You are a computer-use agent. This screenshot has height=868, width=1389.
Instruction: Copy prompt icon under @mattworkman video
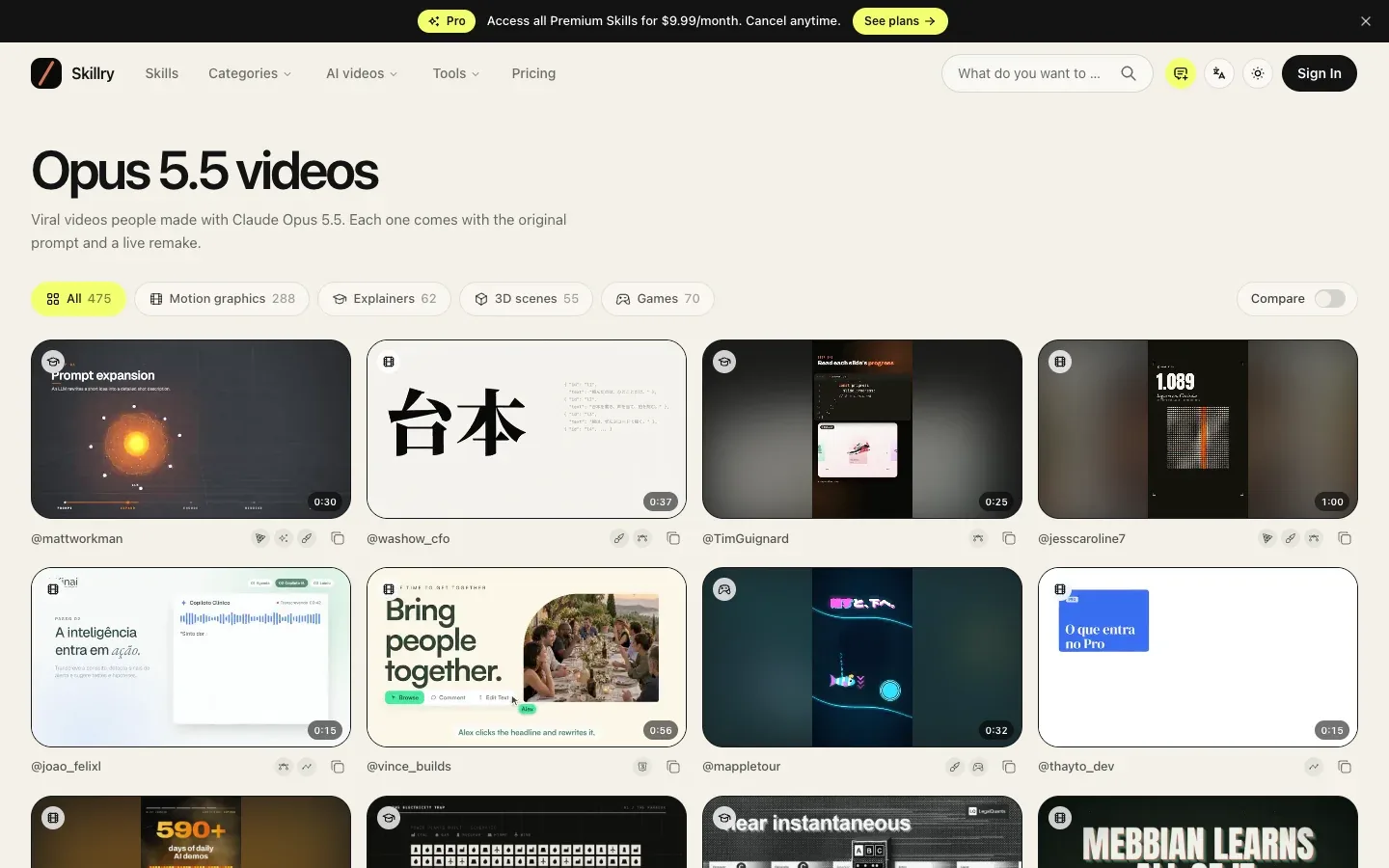(338, 538)
